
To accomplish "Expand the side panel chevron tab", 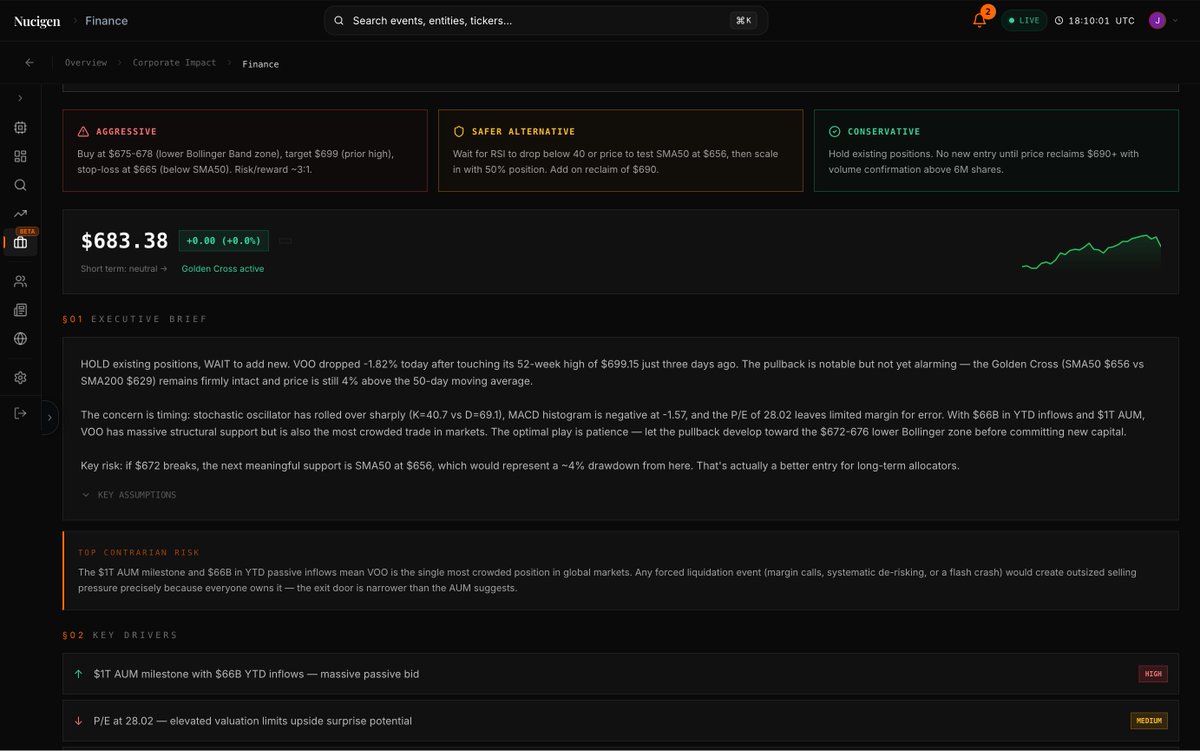I will pyautogui.click(x=50, y=417).
